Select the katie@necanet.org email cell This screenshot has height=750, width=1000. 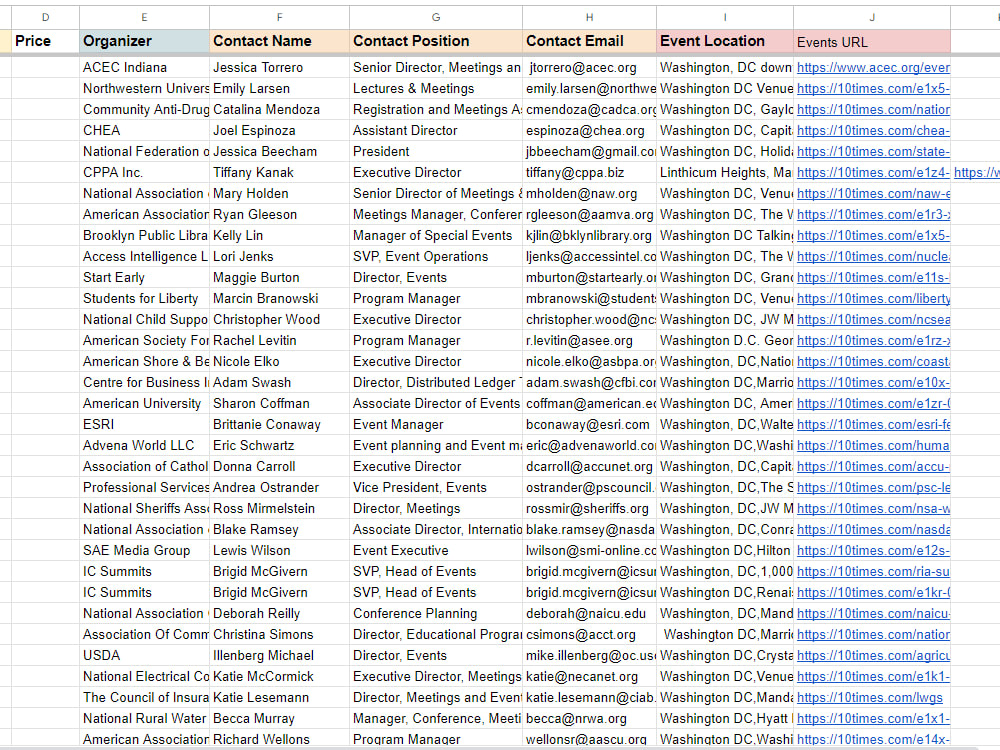[589, 677]
